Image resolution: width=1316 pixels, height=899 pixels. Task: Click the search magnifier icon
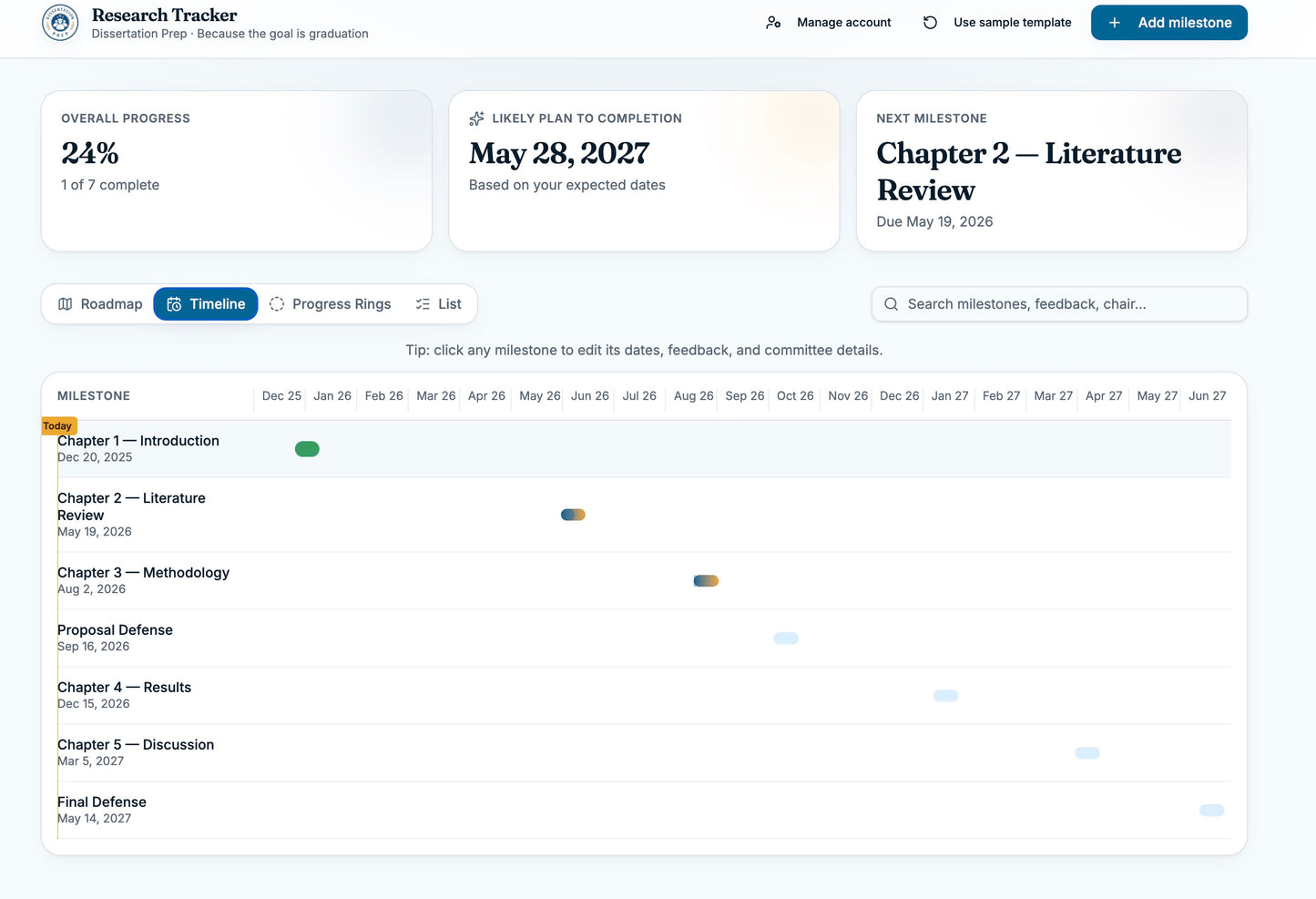point(891,304)
